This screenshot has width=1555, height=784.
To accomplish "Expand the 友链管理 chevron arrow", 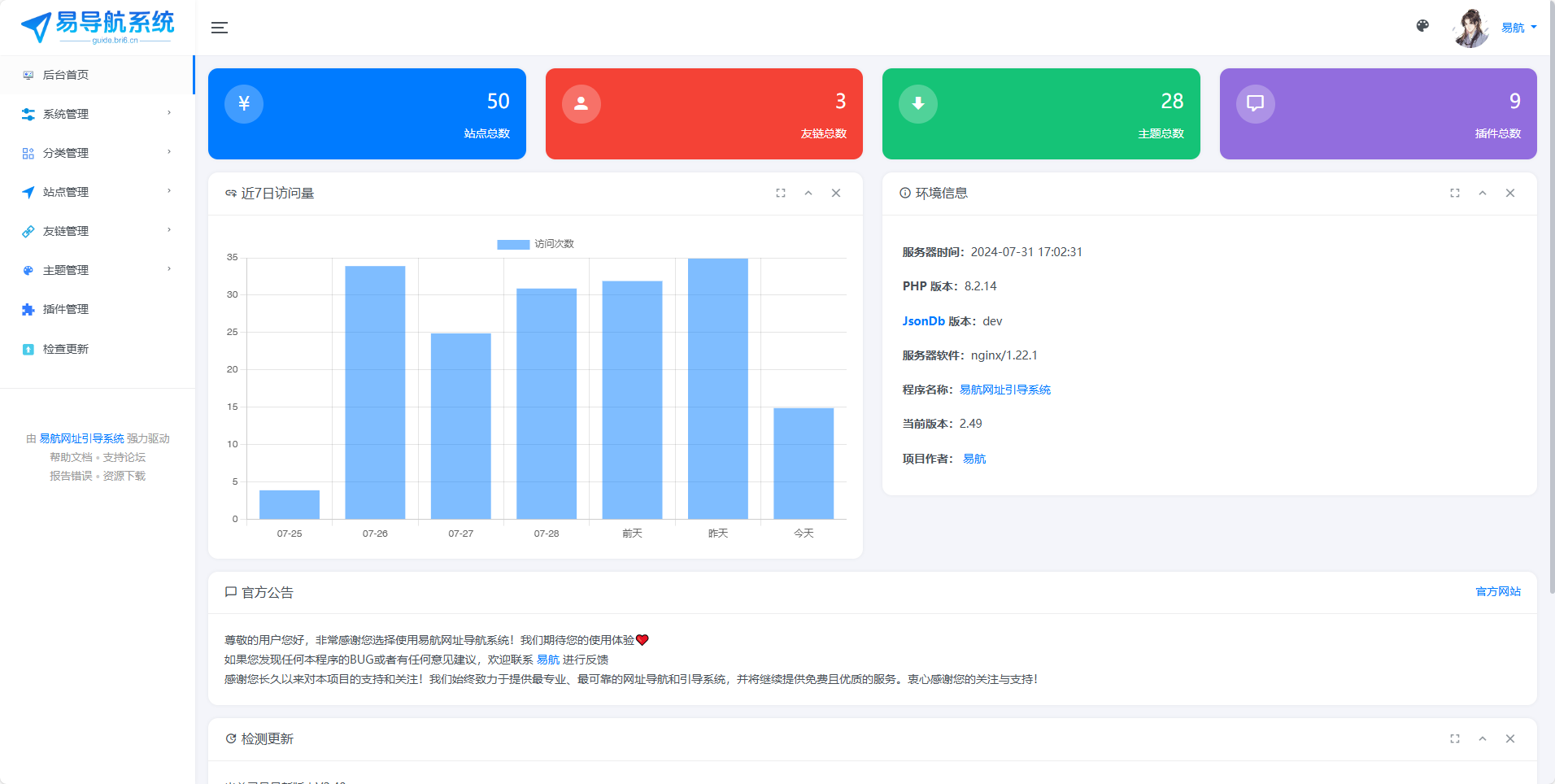I will point(169,230).
